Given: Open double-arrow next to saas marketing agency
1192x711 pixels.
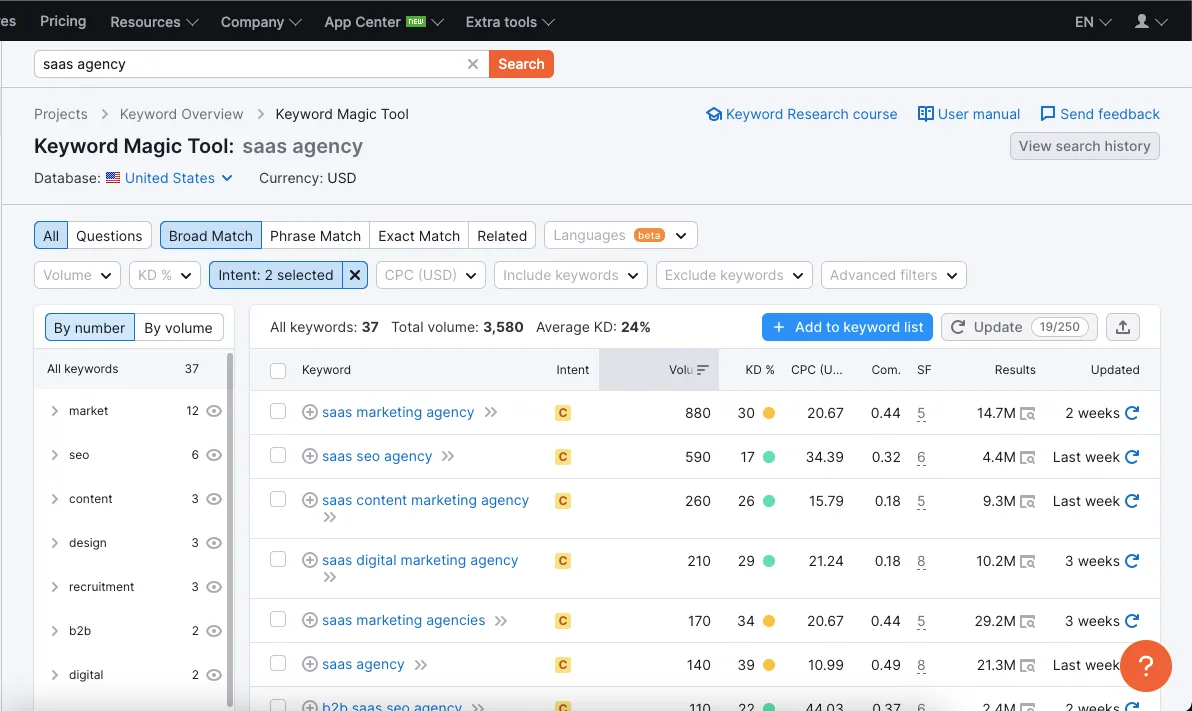Looking at the screenshot, I should pos(491,412).
